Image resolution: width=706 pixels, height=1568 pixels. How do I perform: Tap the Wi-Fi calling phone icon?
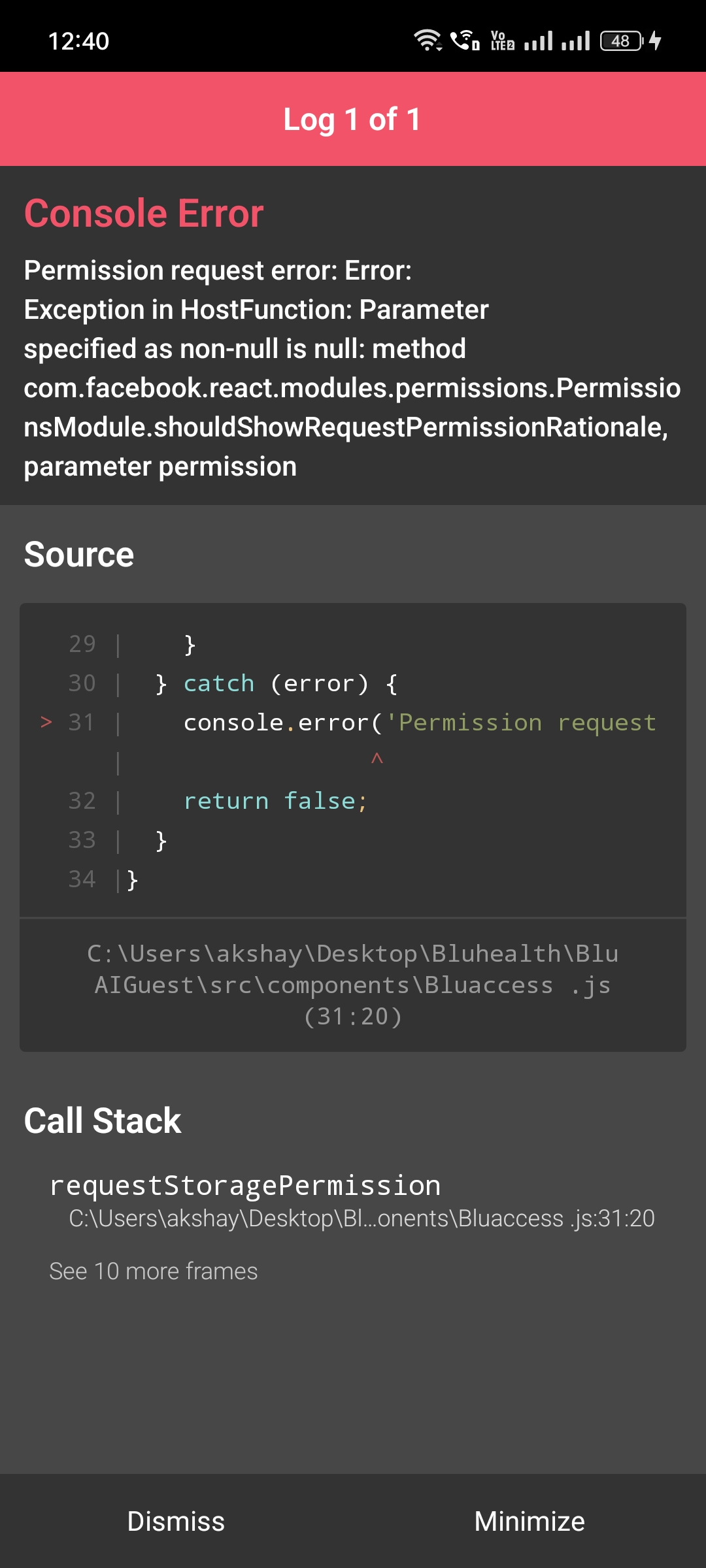[x=465, y=41]
